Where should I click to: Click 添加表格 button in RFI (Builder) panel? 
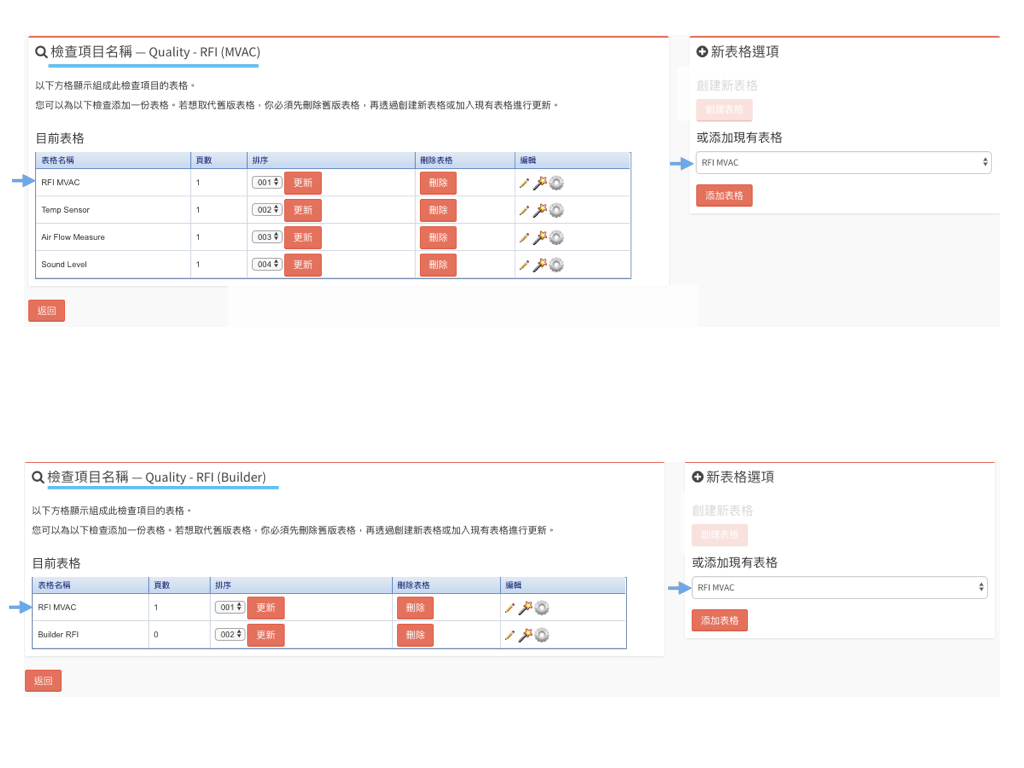[720, 620]
